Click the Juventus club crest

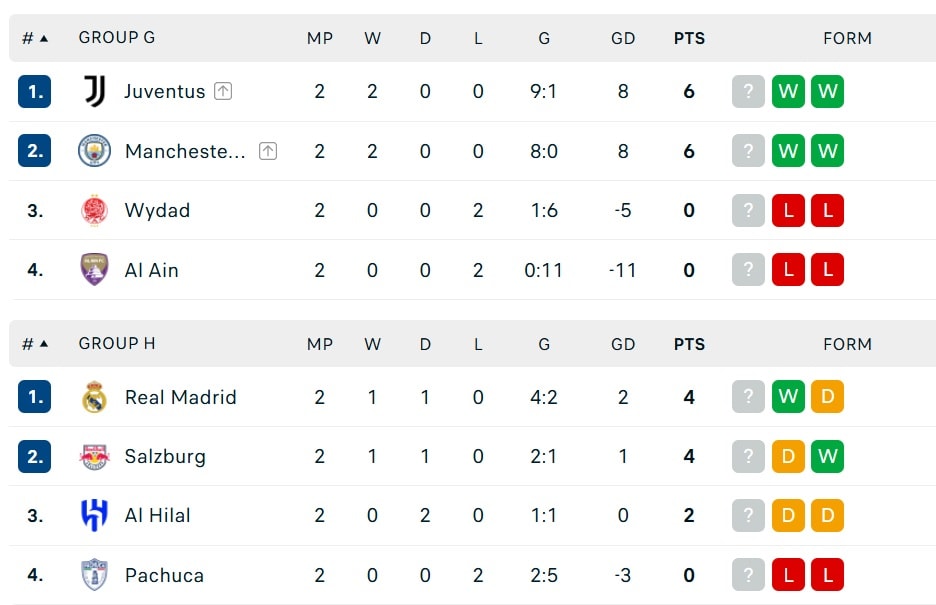[x=94, y=91]
